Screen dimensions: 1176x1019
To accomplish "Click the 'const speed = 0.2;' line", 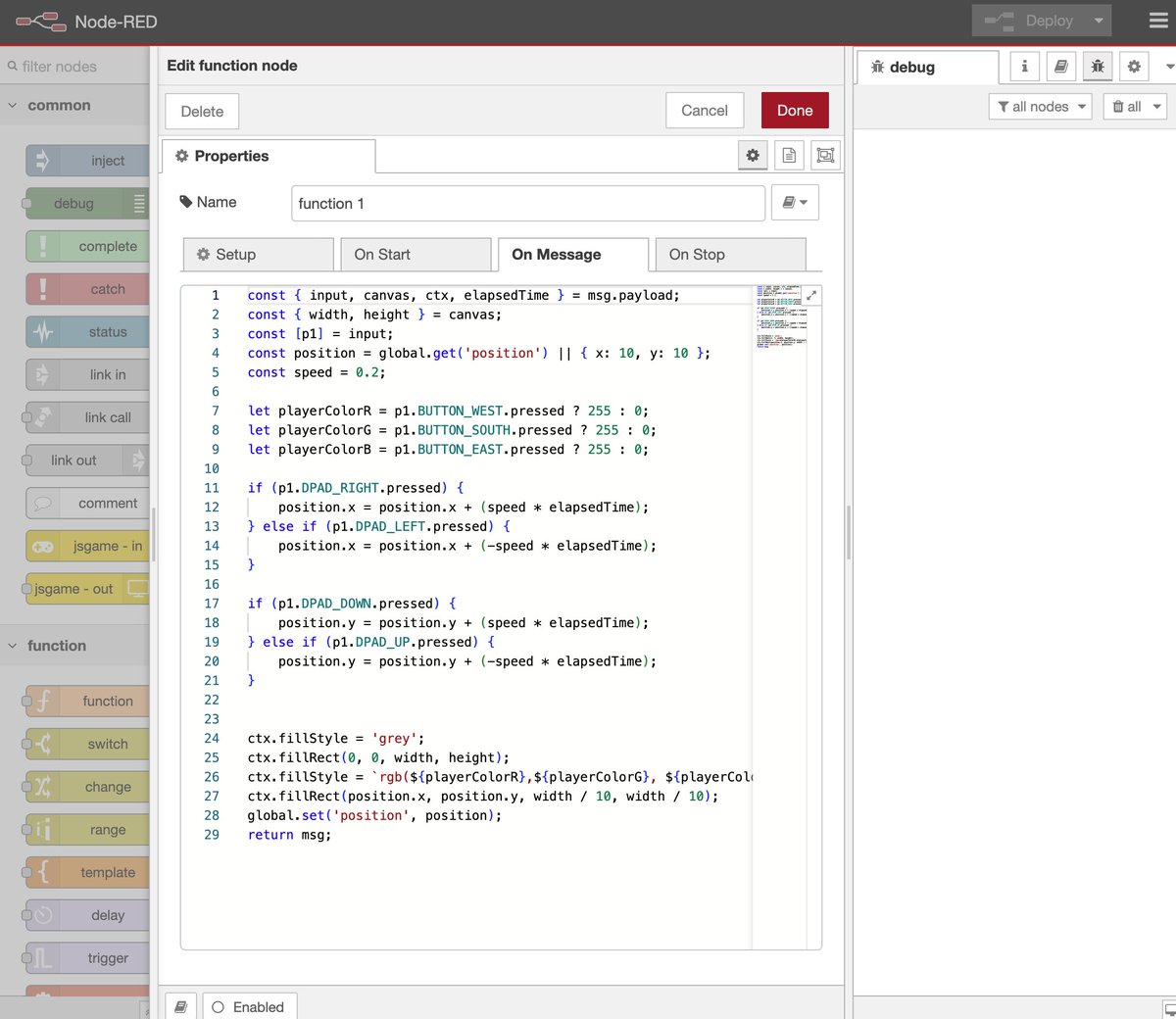I will 316,372.
